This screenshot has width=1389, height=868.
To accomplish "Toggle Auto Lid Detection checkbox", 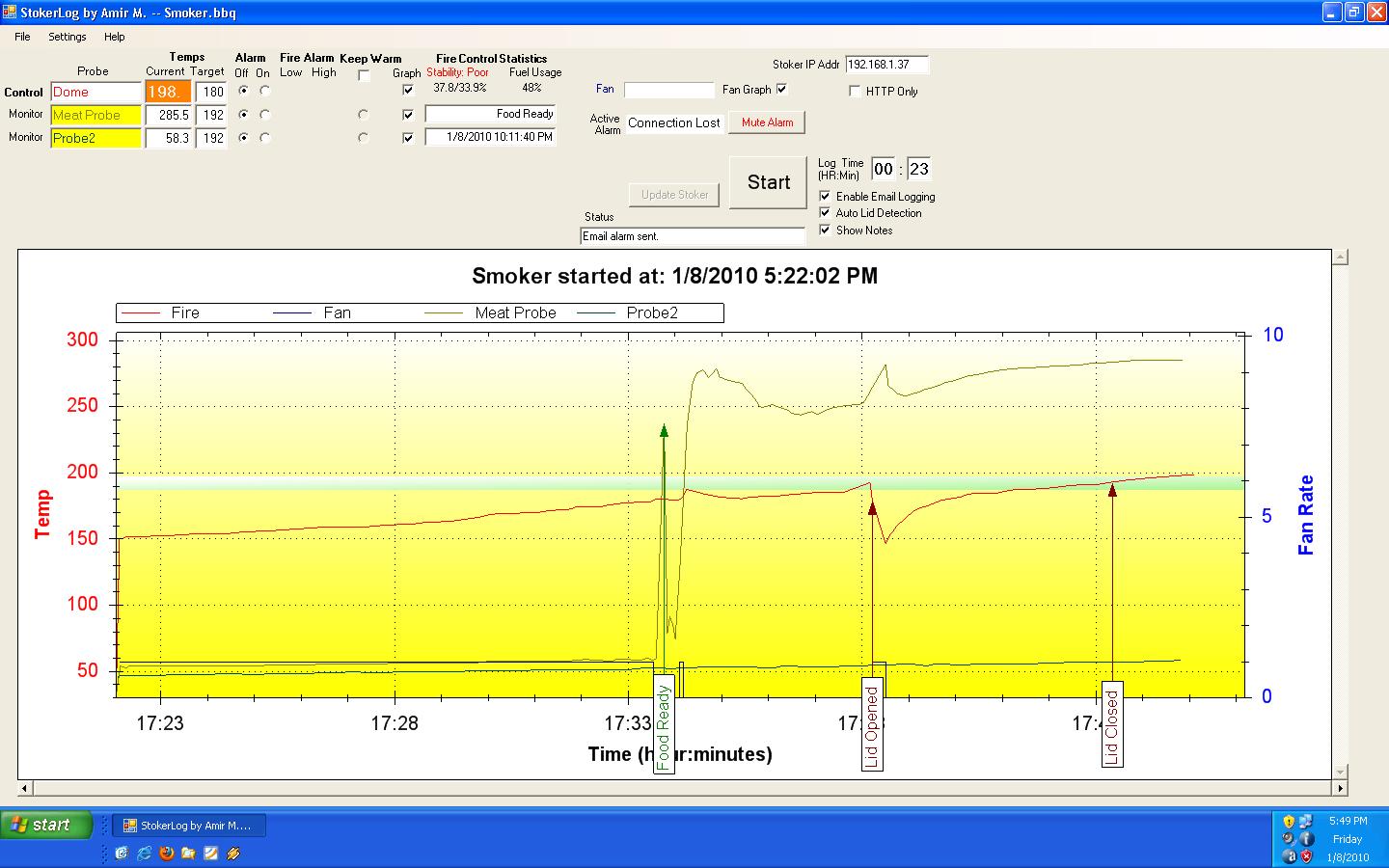I will [825, 212].
